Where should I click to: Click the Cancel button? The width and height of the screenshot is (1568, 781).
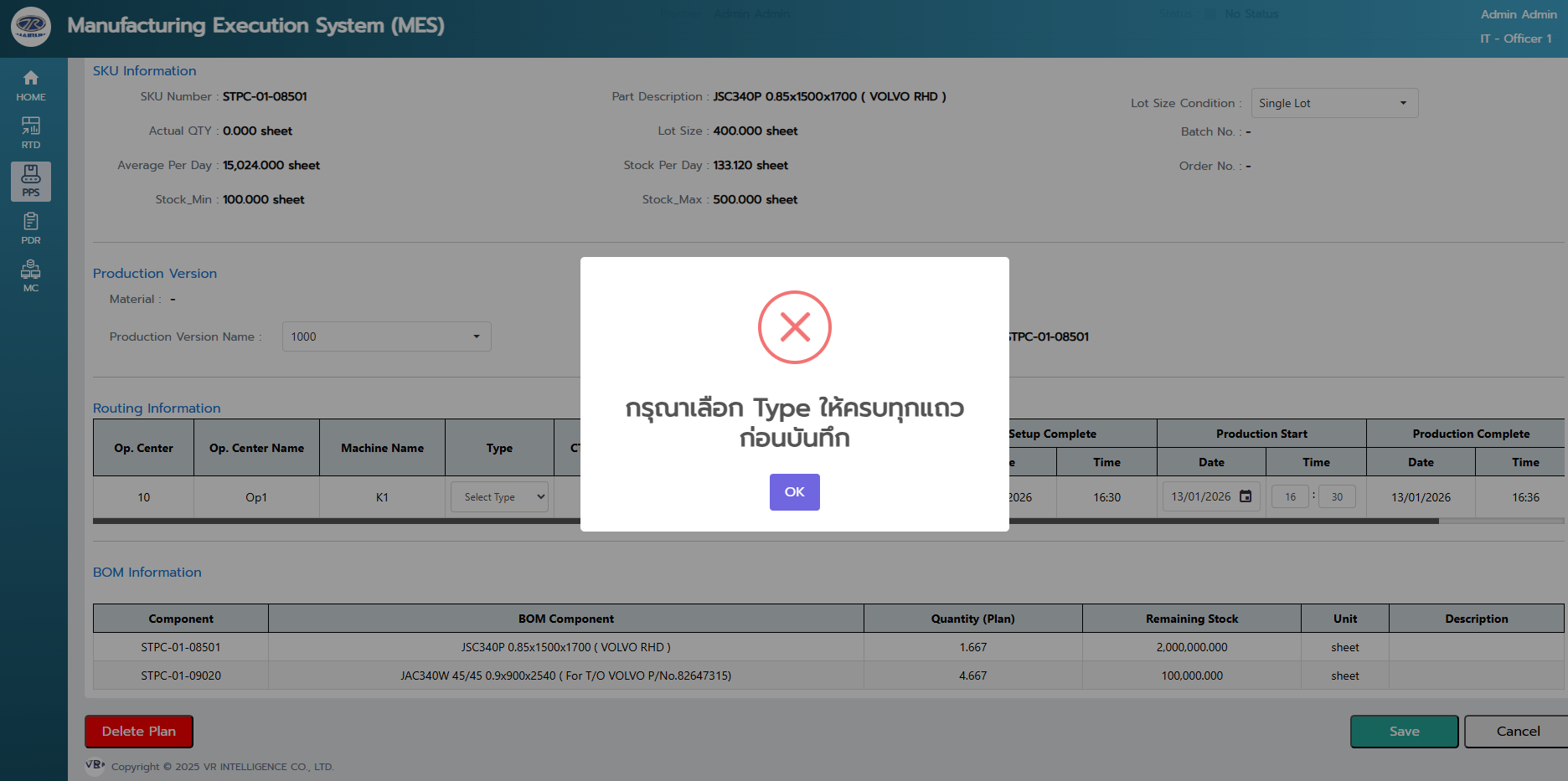pyautogui.click(x=1517, y=732)
